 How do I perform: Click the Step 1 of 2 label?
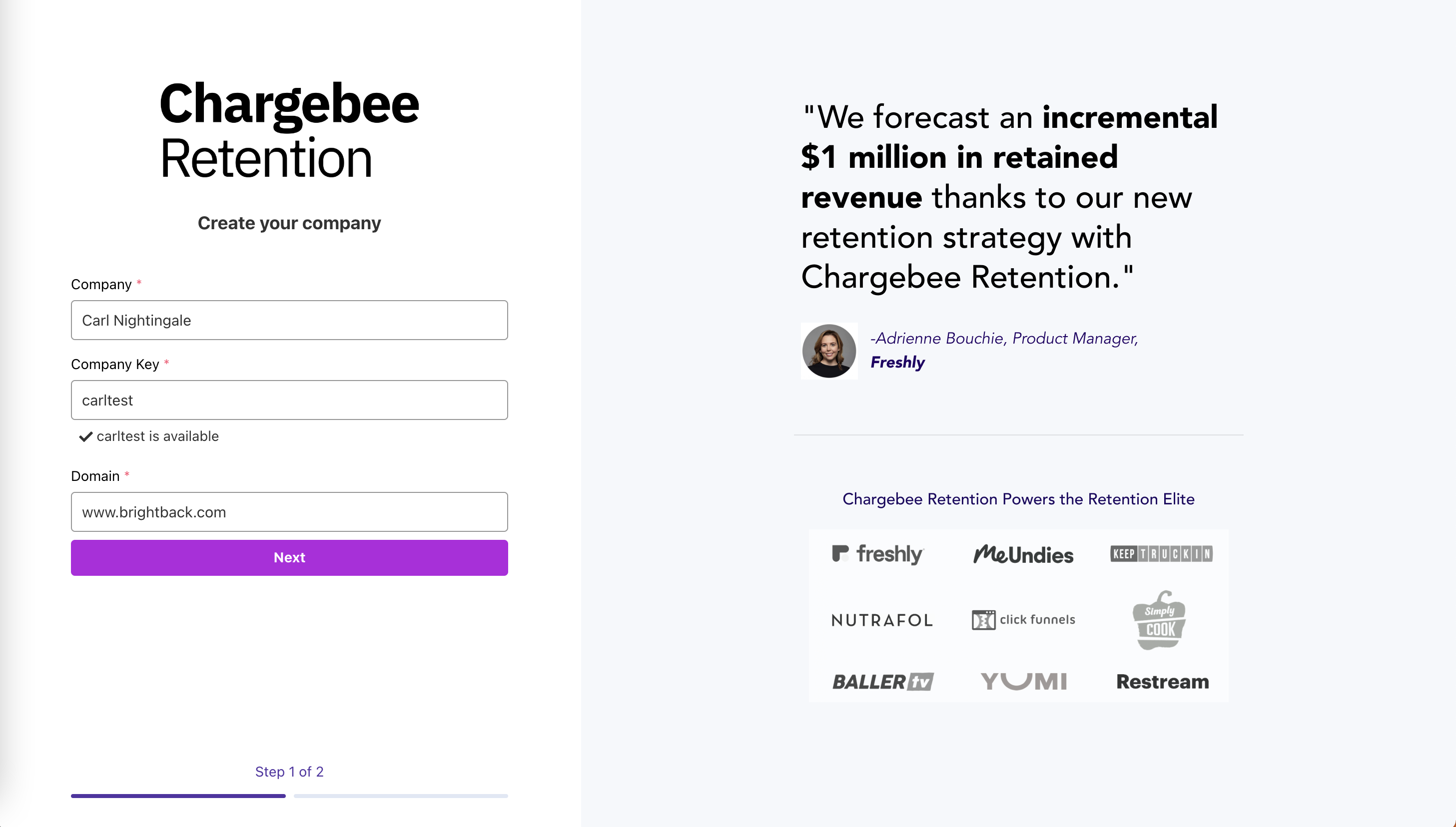click(289, 772)
